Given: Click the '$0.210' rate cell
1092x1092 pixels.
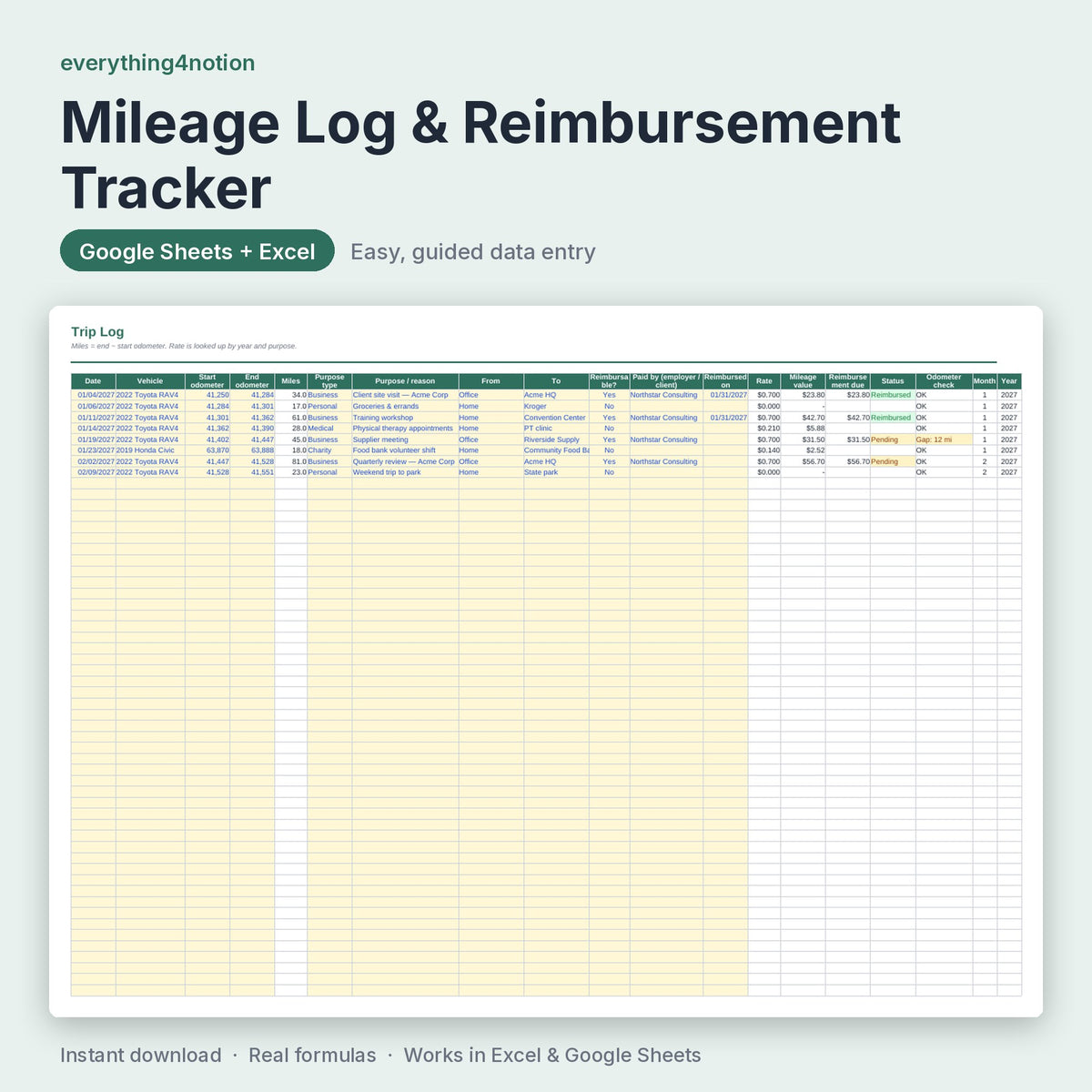Looking at the screenshot, I should click(764, 429).
